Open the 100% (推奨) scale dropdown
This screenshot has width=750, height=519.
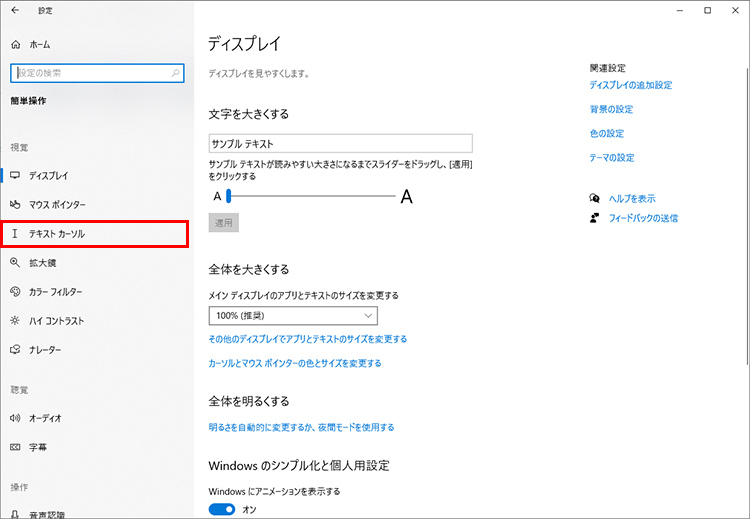293,316
